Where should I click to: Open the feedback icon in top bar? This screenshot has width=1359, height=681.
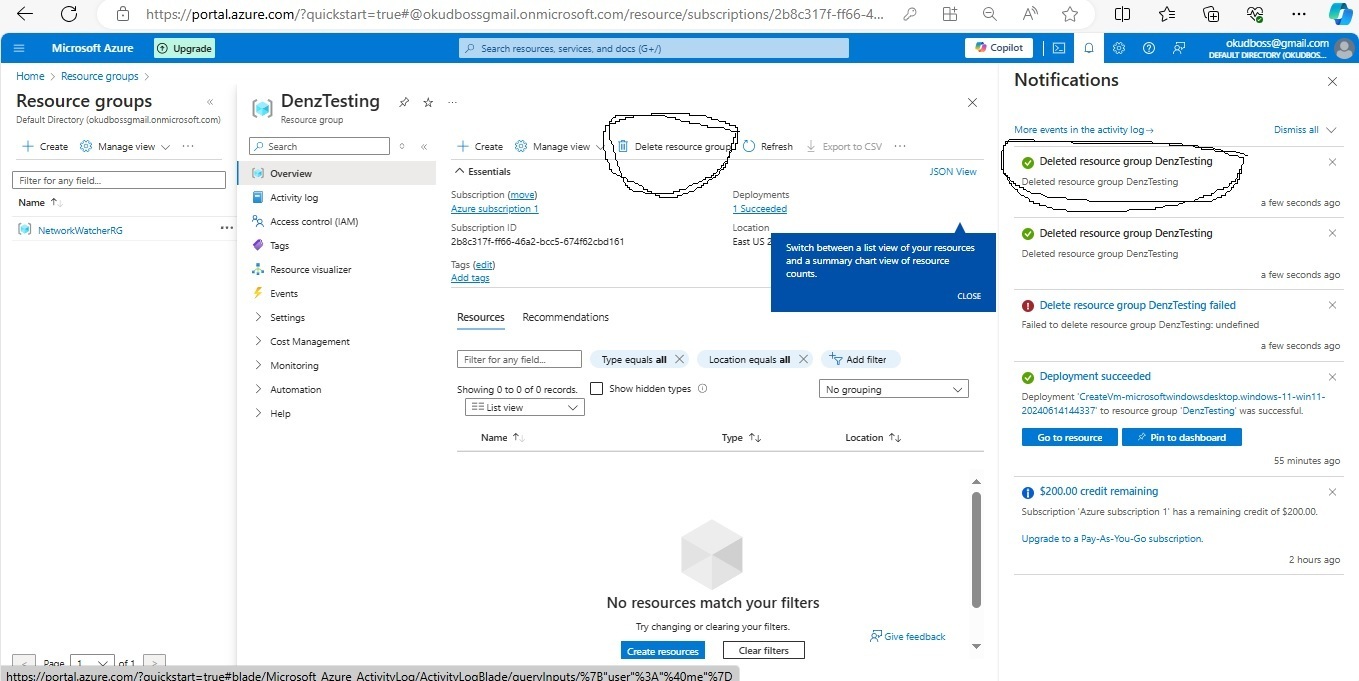click(x=1179, y=48)
